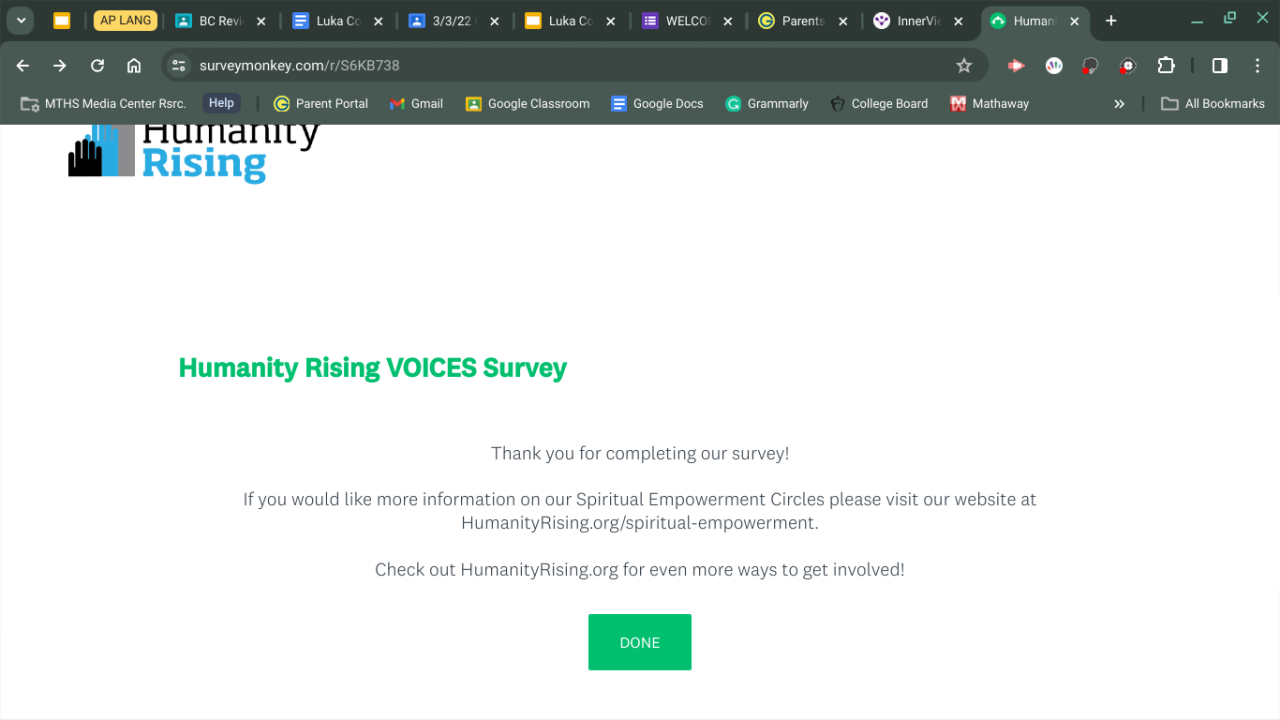Expand the tab search dropdown

pos(21,21)
